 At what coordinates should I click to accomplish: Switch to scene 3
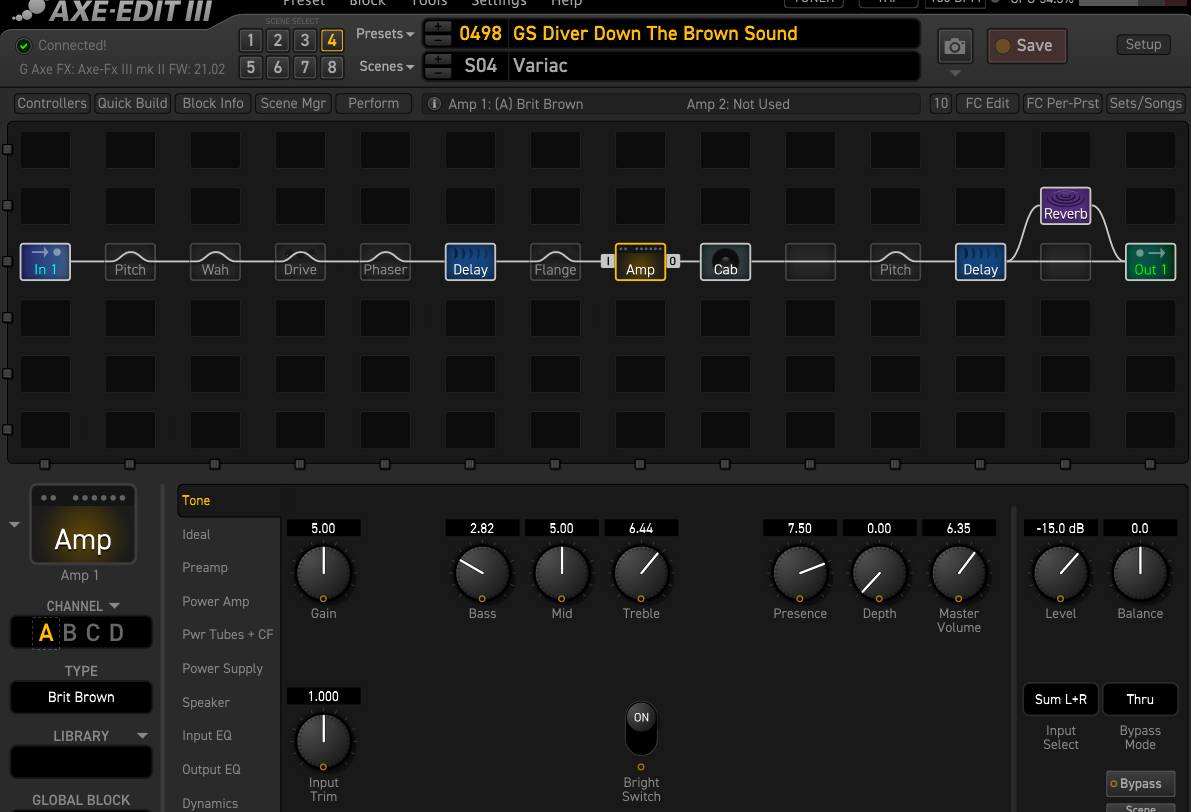305,40
